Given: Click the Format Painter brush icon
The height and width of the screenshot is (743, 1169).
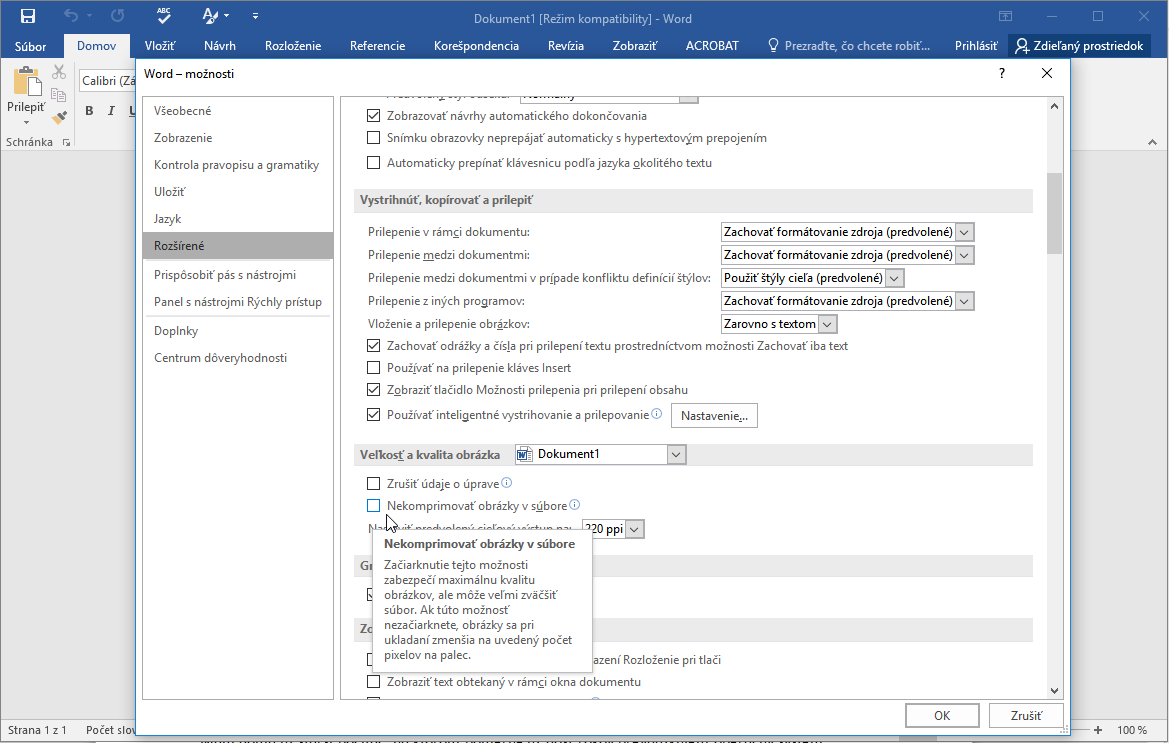Looking at the screenshot, I should click(59, 117).
